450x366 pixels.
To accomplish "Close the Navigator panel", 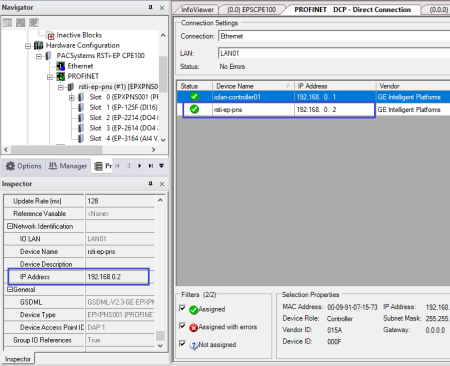I will (x=162, y=8).
